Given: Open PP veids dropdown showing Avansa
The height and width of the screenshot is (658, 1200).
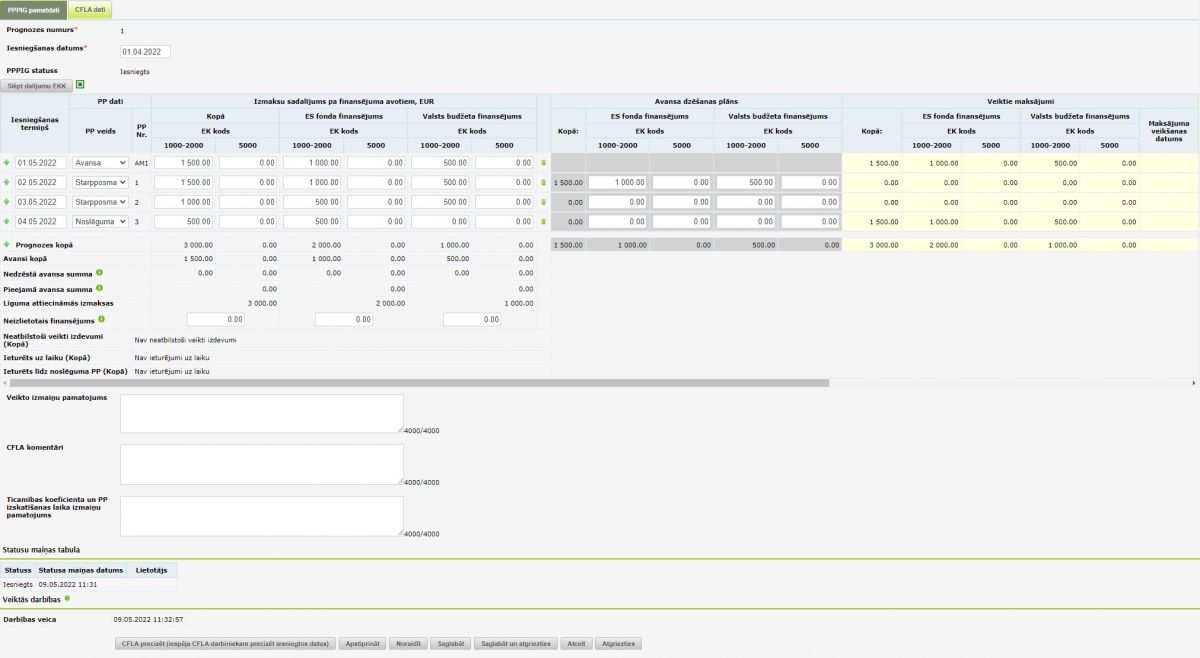Looking at the screenshot, I should tap(100, 162).
